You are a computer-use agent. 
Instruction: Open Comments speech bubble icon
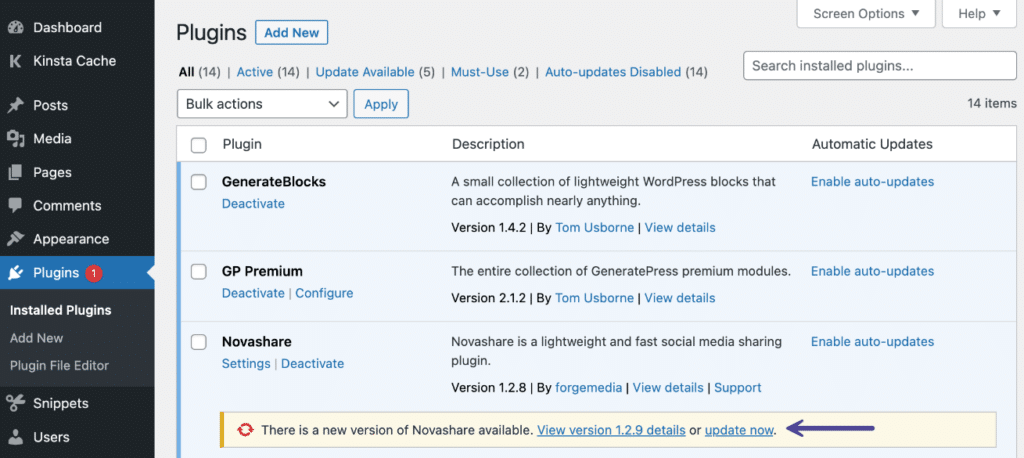(16, 206)
